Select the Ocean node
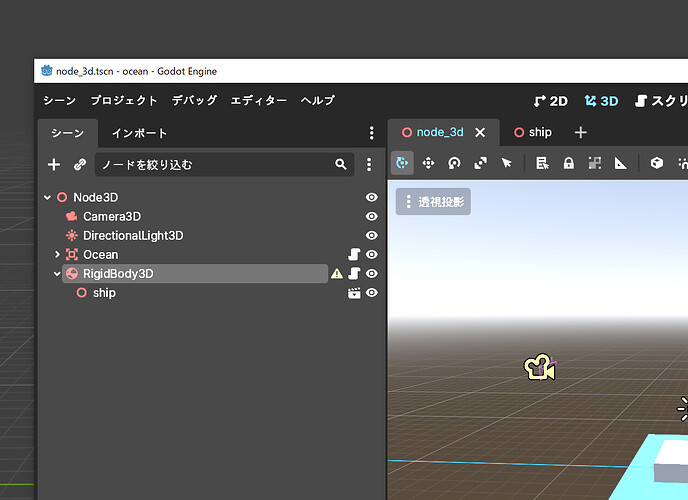The image size is (688, 500). (x=100, y=255)
